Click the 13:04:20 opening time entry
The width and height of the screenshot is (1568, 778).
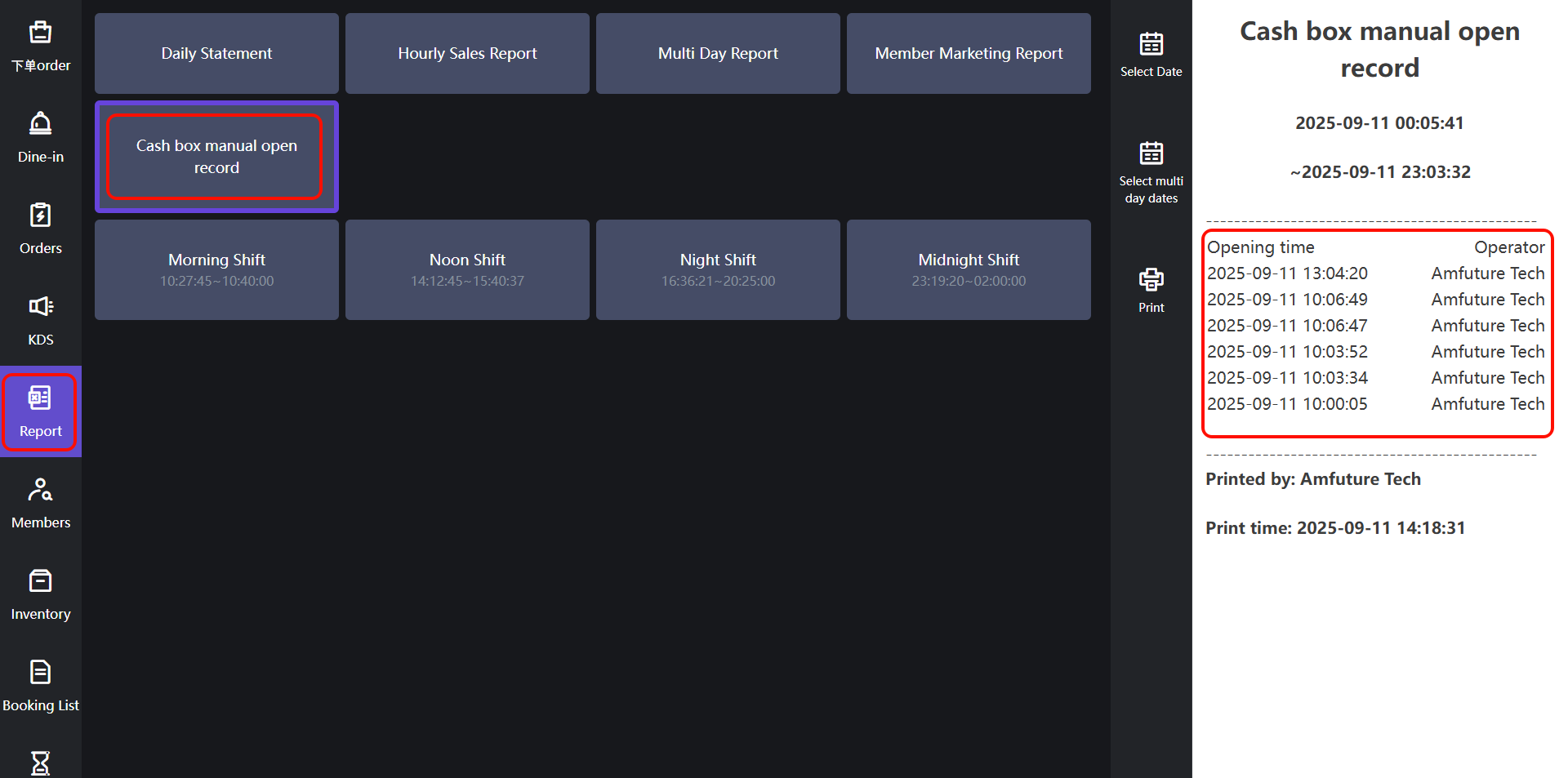(x=1287, y=273)
